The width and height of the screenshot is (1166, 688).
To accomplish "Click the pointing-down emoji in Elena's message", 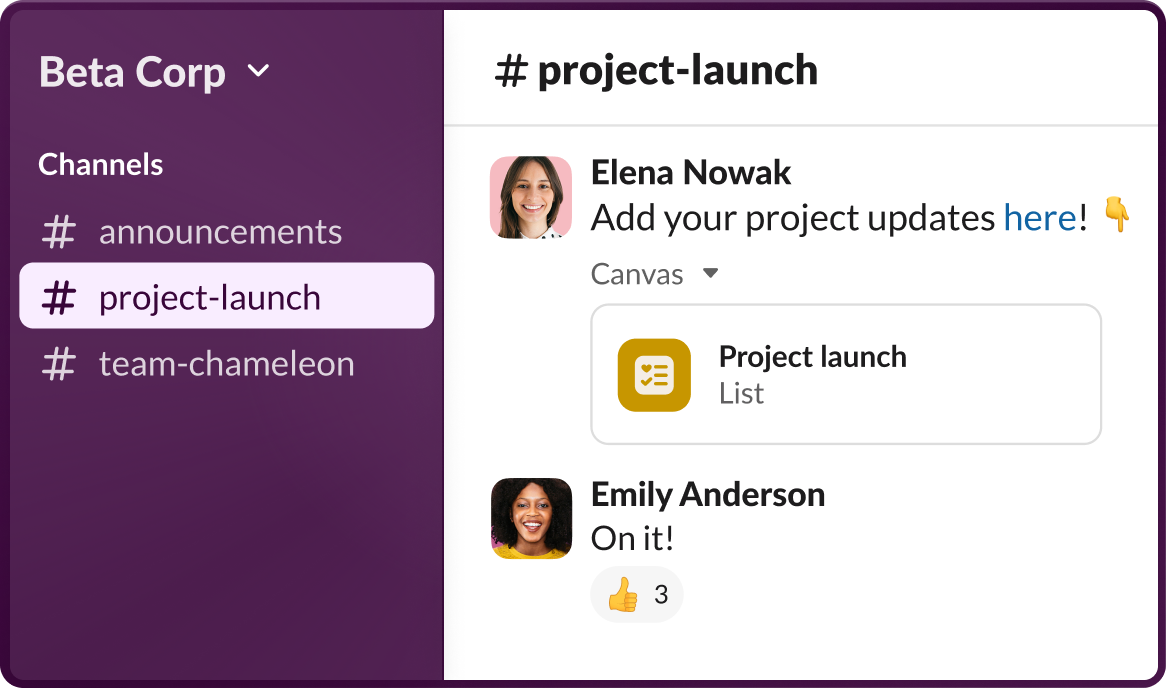I will tap(1117, 214).
